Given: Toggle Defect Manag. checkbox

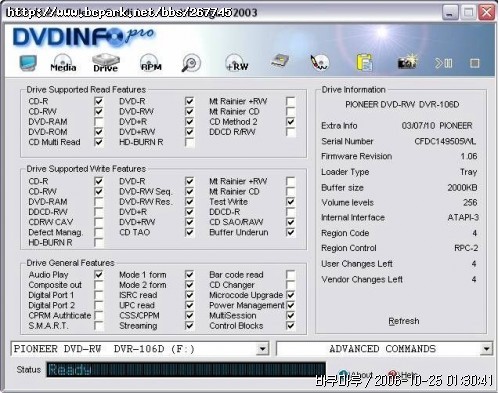Looking at the screenshot, I should (99, 232).
